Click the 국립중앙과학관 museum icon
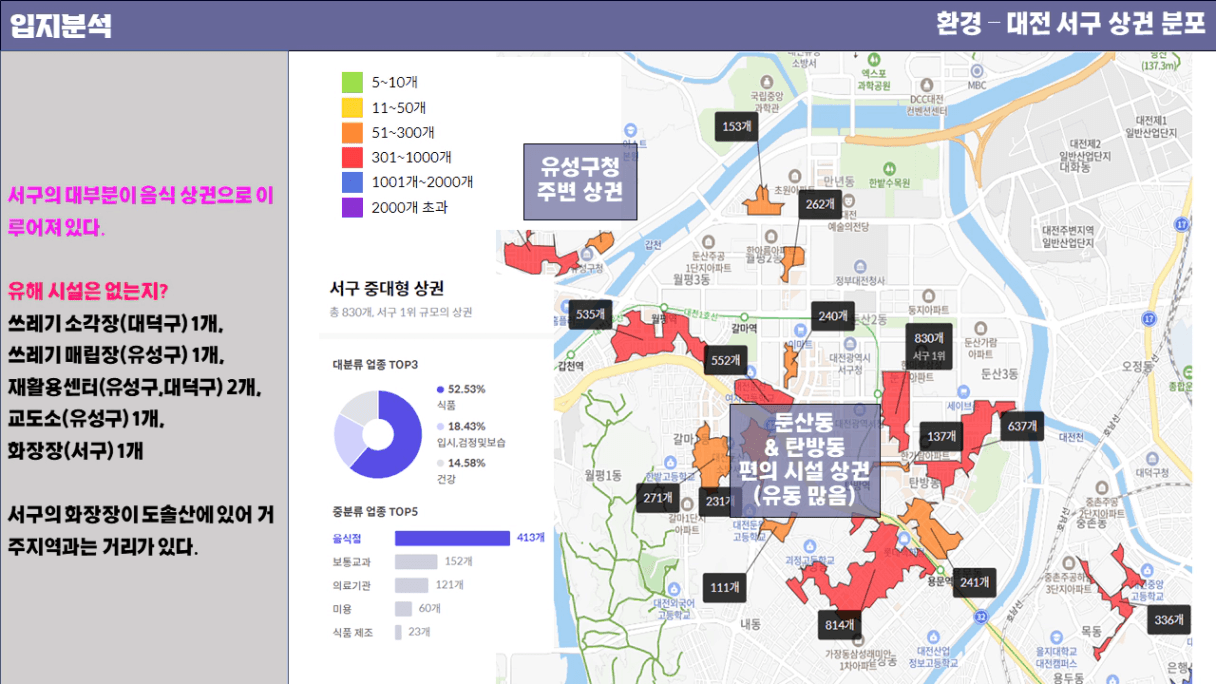1216x684 pixels. point(768,83)
